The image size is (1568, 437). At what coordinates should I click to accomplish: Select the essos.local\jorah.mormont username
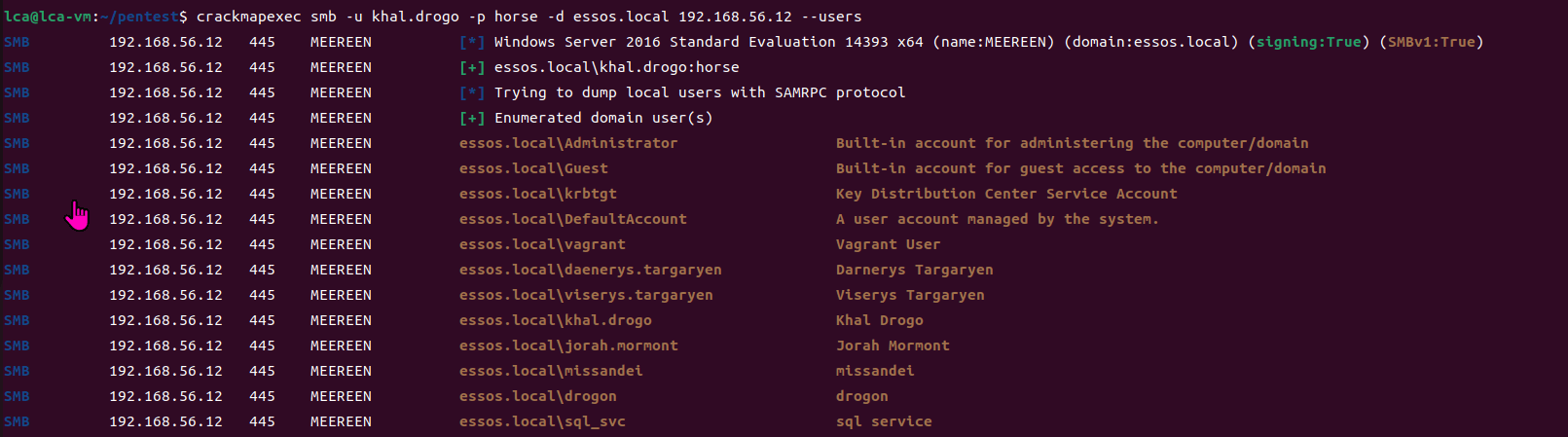tap(568, 346)
